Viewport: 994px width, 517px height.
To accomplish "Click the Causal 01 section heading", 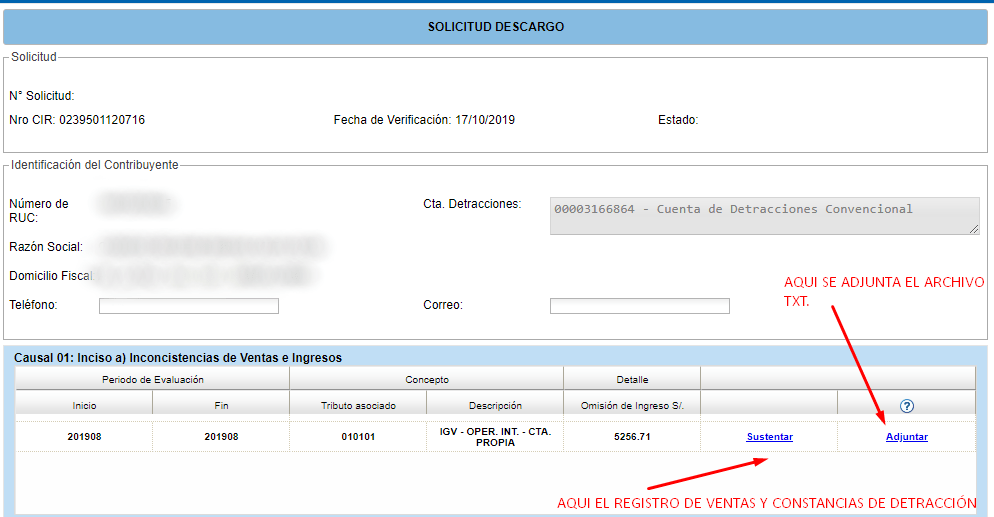I will pyautogui.click(x=178, y=357).
